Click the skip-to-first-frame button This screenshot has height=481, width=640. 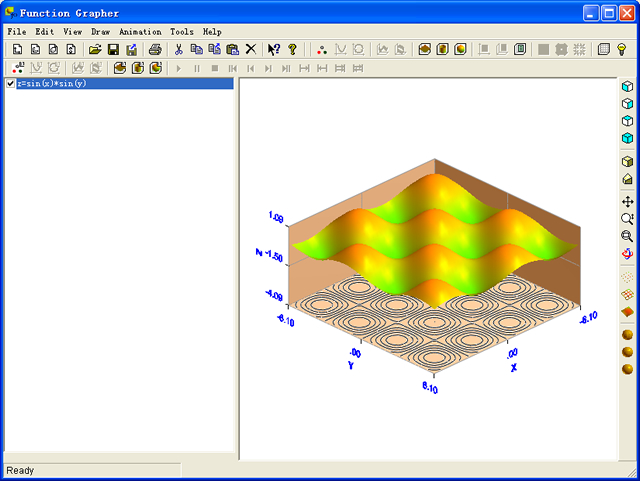click(233, 69)
